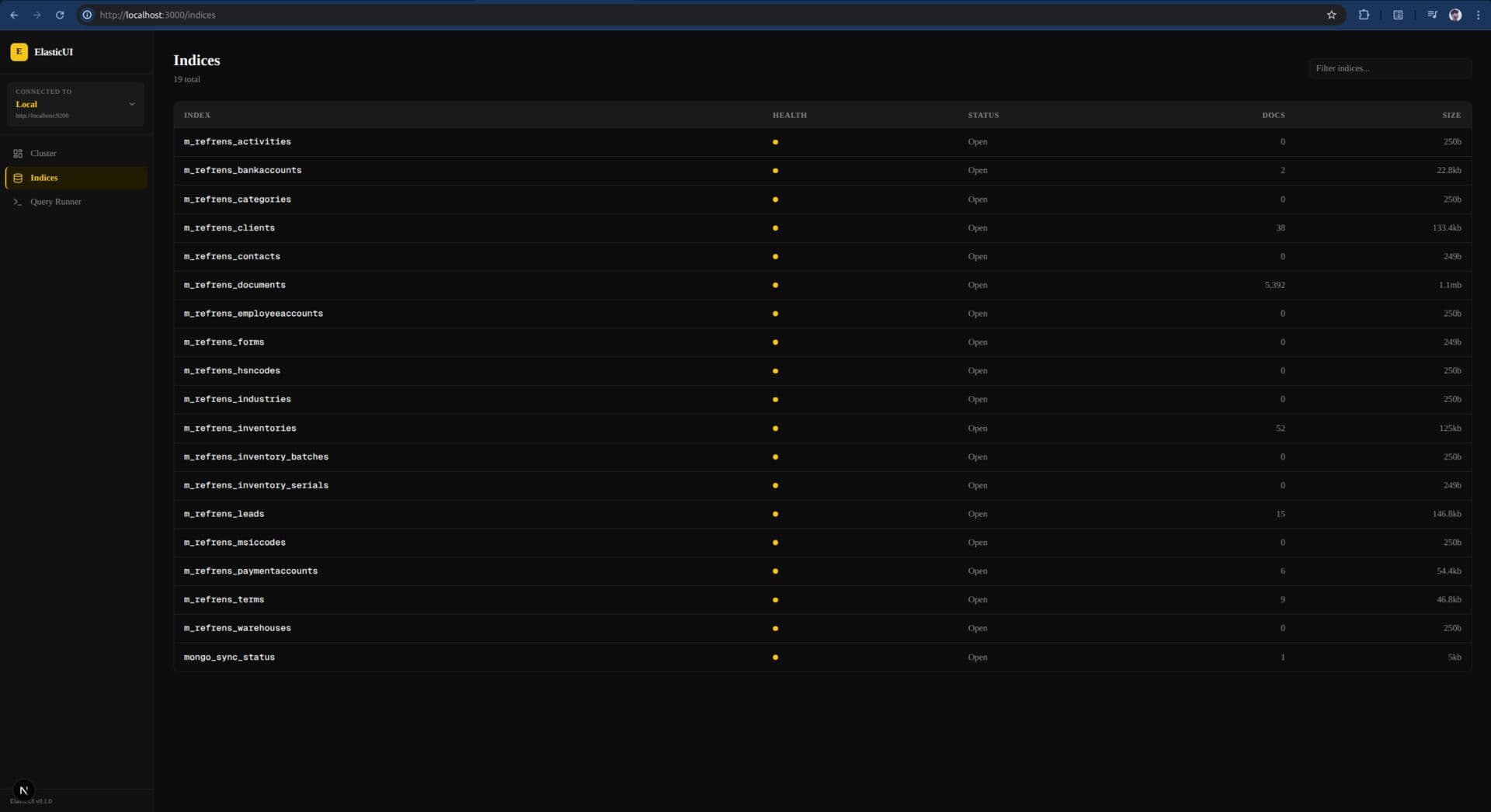The width and height of the screenshot is (1491, 812).
Task: Click the Query Runner terminal icon
Action: point(18,202)
